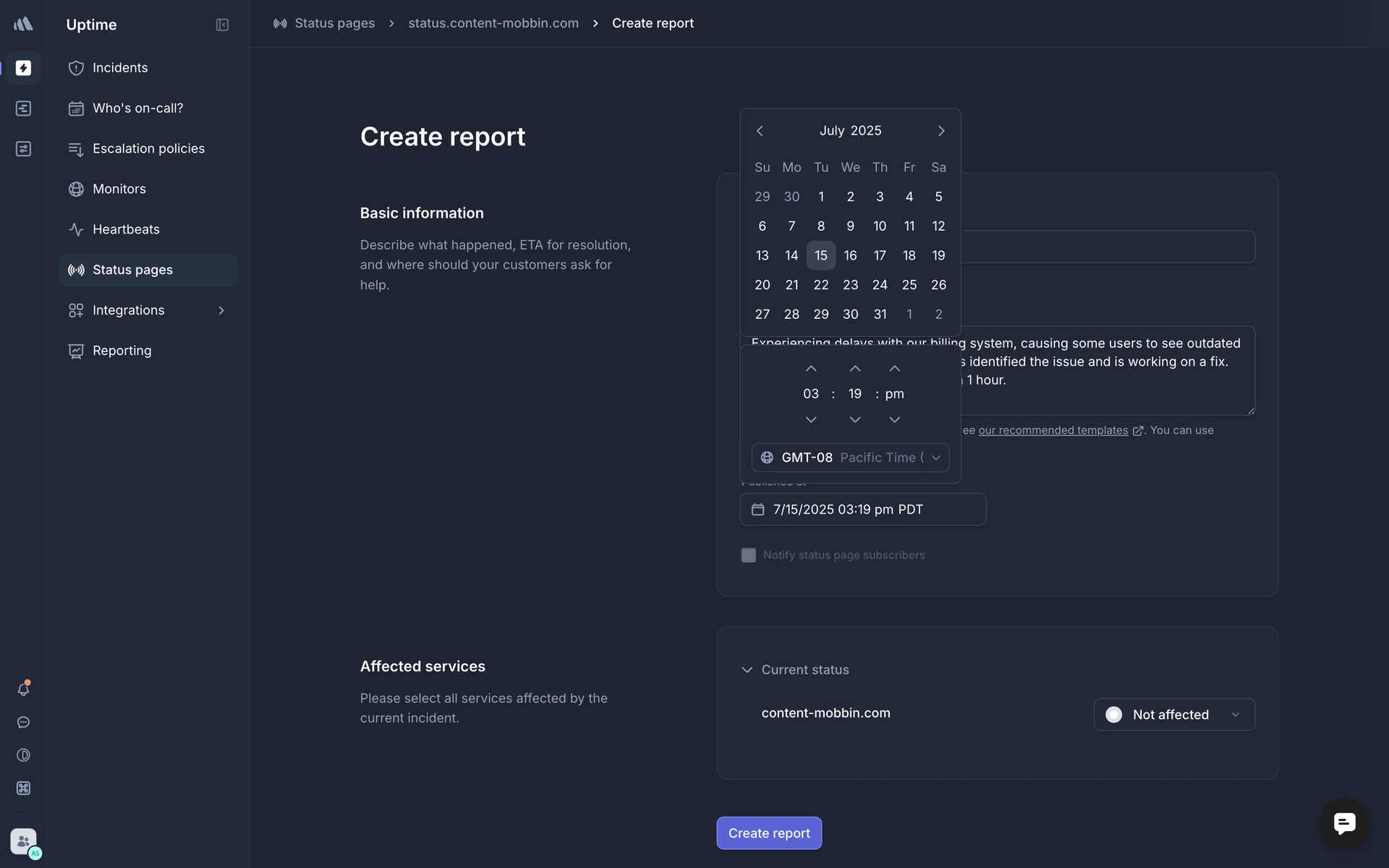Image resolution: width=1389 pixels, height=868 pixels.
Task: Toggle am/pm with the up arrow
Action: click(x=895, y=369)
